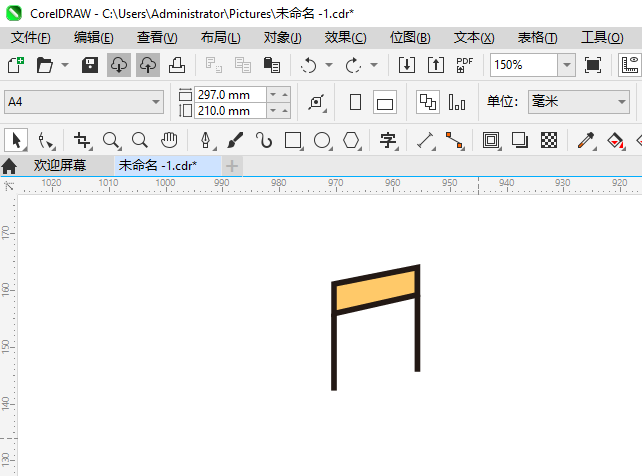The height and width of the screenshot is (476, 642).
Task: Select the Pen tool
Action: [x=206, y=140]
